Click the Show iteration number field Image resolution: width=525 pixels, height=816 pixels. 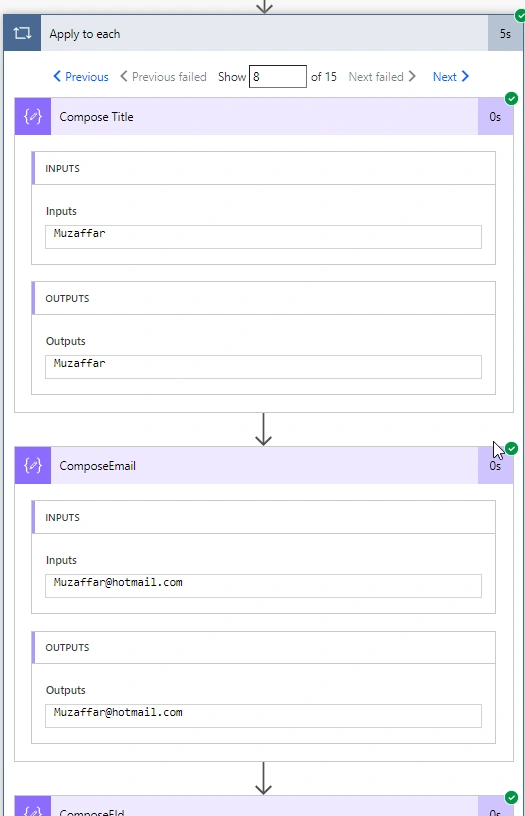(278, 76)
